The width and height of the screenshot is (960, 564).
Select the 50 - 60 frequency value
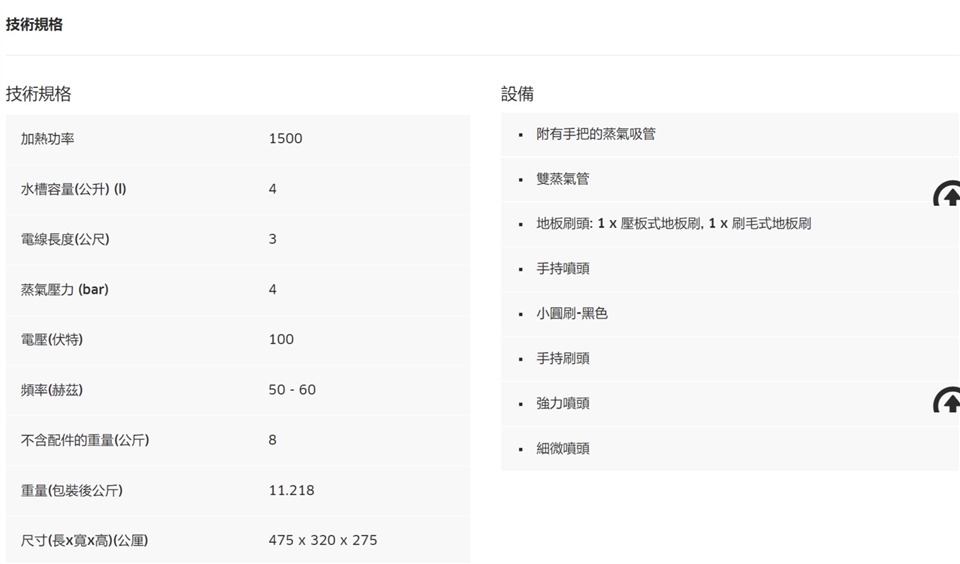tap(292, 389)
